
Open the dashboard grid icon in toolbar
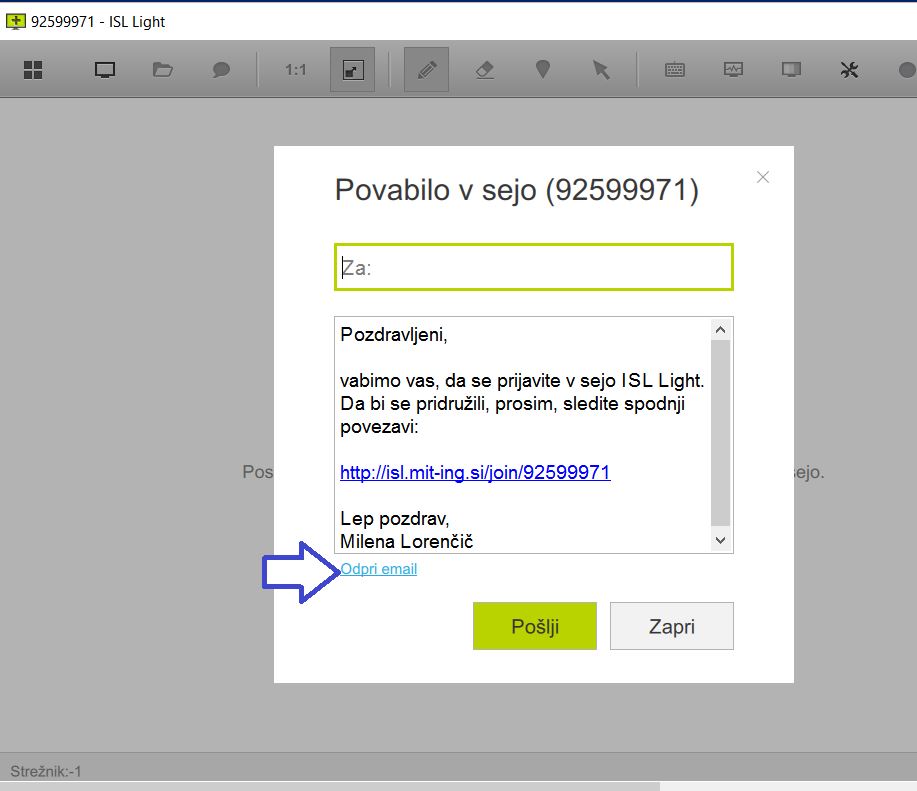[x=33, y=70]
